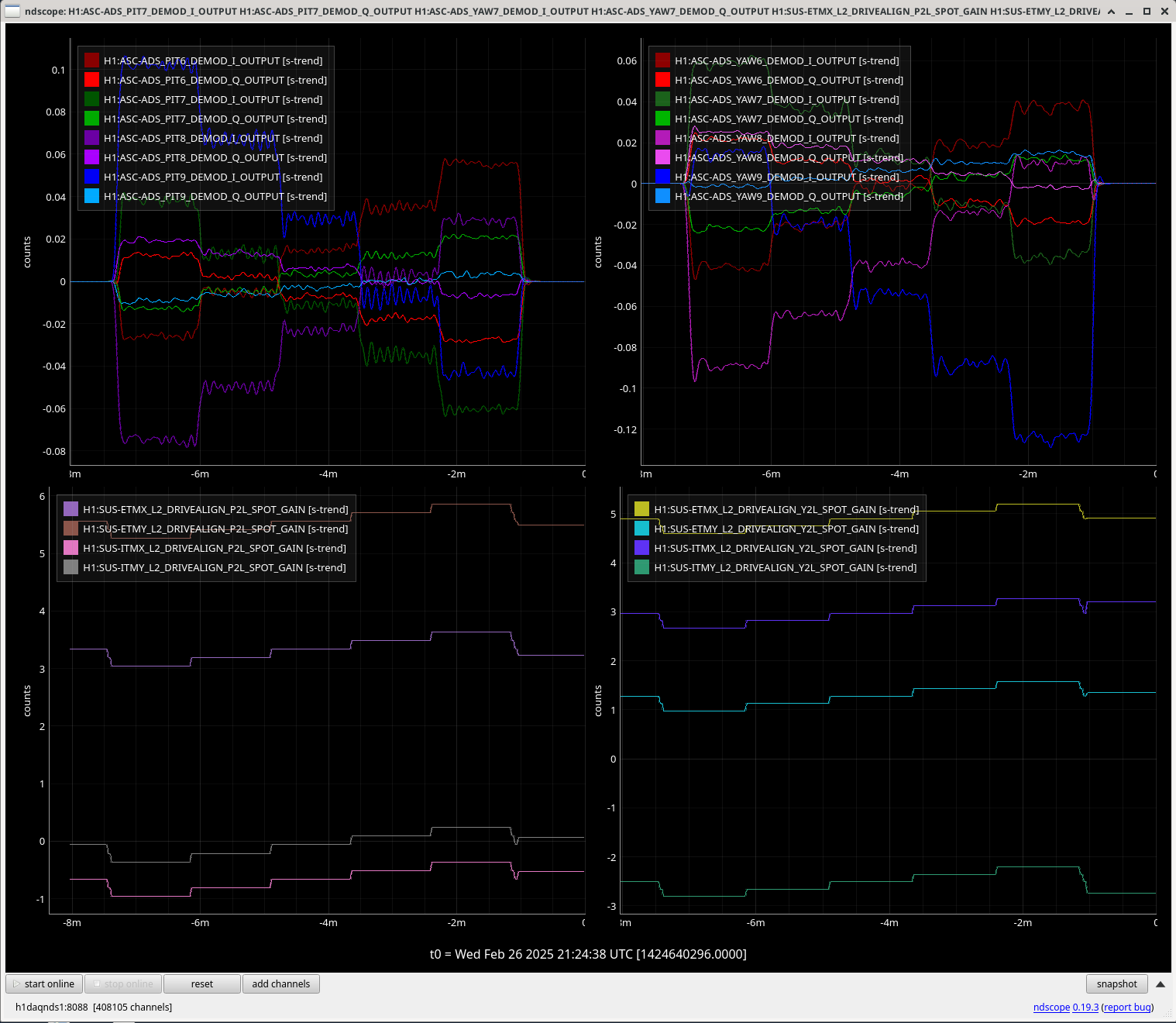
Task: Click PIT9_DEMOD_I_OUTPUT blue legend swatch
Action: point(91,177)
